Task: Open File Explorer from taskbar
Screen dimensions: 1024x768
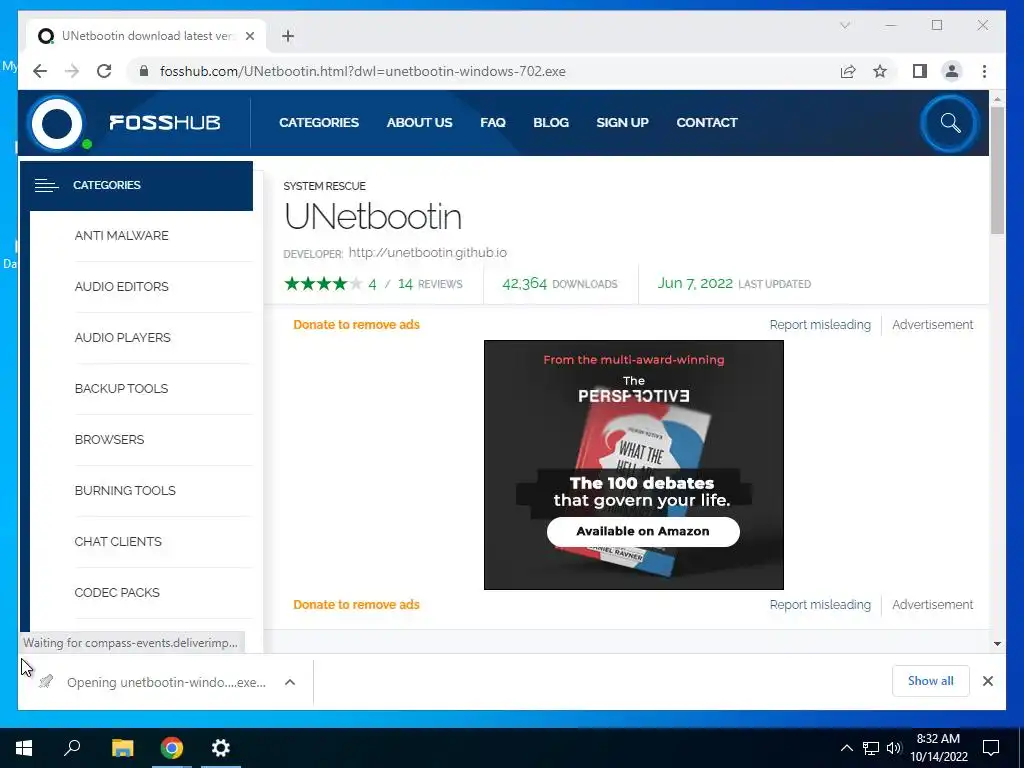Action: coord(122,748)
